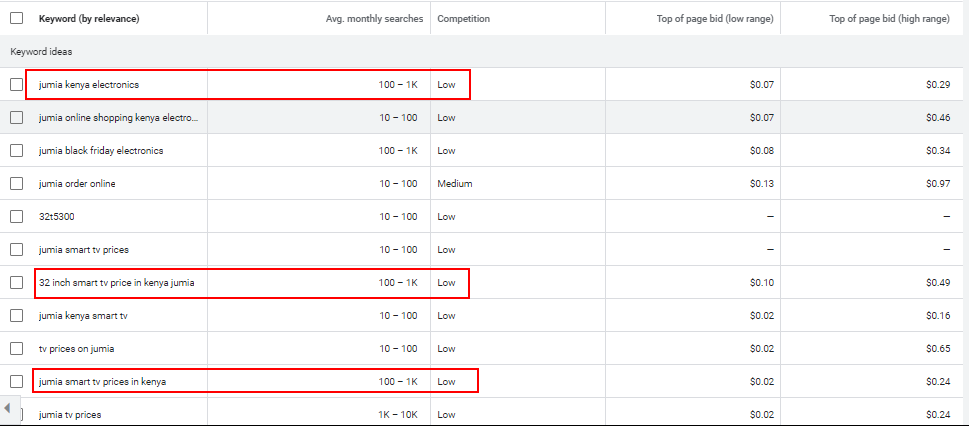Screen dimensions: 969x426
Task: Click keyword jumia black friday electronics
Action: coord(101,150)
